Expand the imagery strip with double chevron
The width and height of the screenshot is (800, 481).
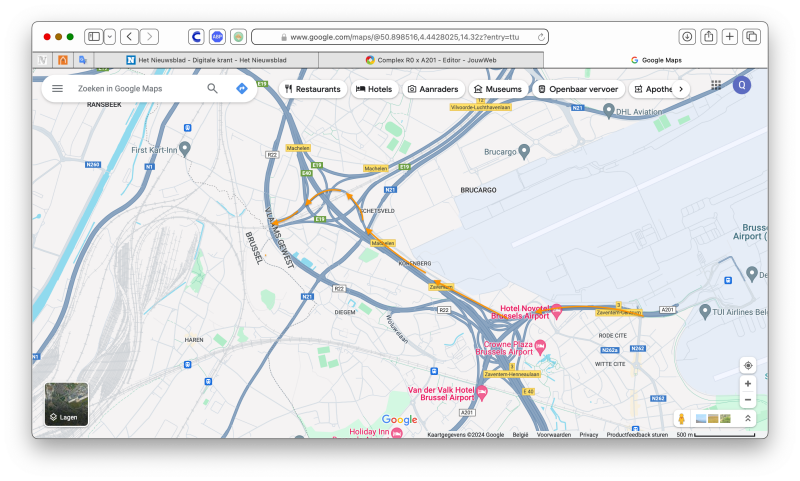pos(748,419)
